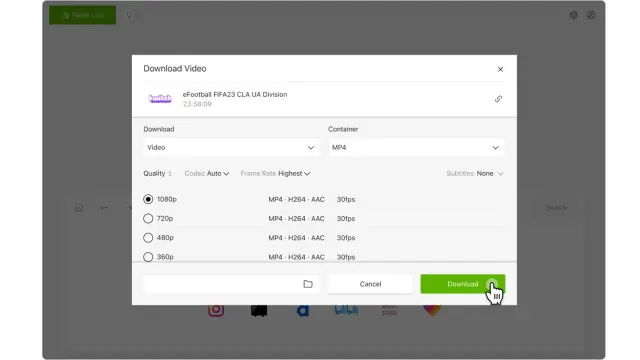Select 360p quality option

pyautogui.click(x=148, y=257)
